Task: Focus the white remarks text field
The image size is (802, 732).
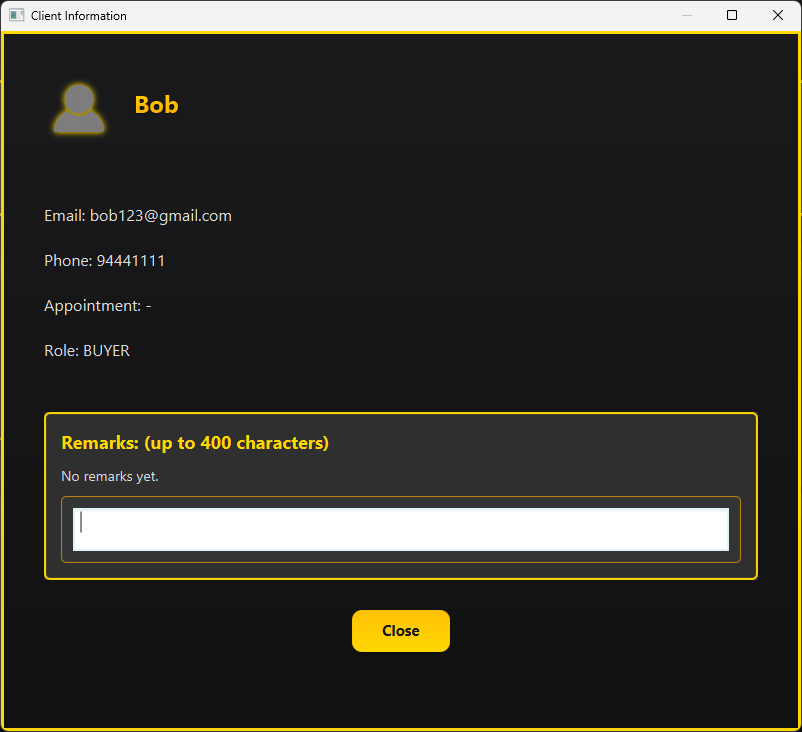Action: (400, 529)
